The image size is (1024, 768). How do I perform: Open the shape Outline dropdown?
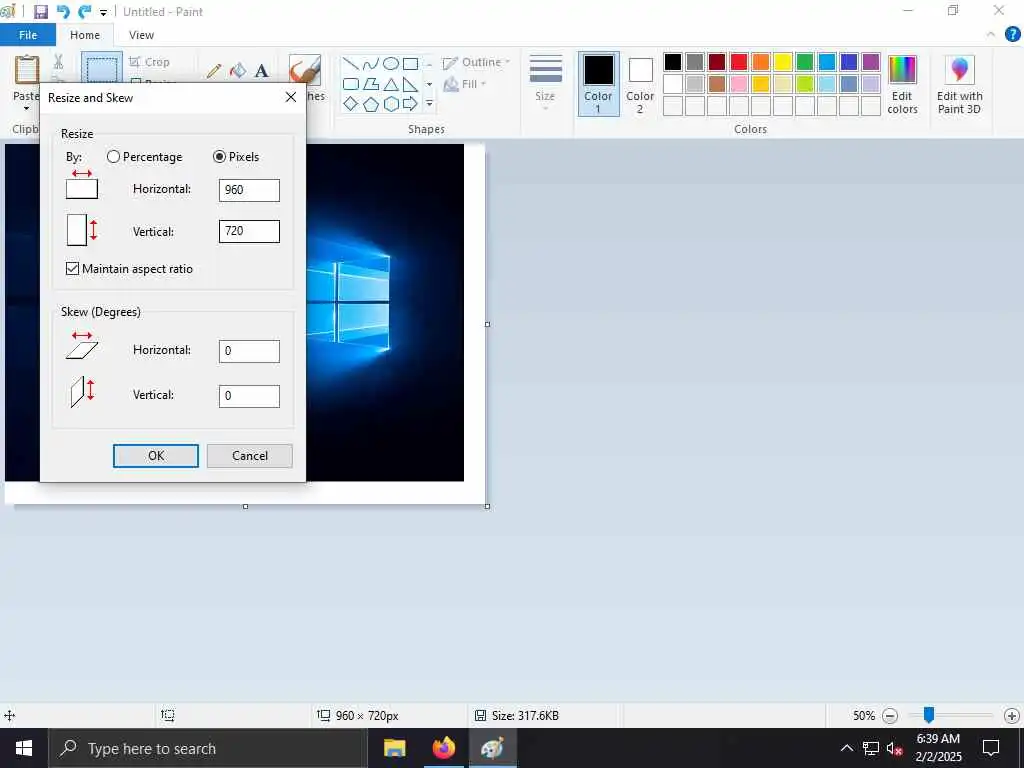point(477,63)
